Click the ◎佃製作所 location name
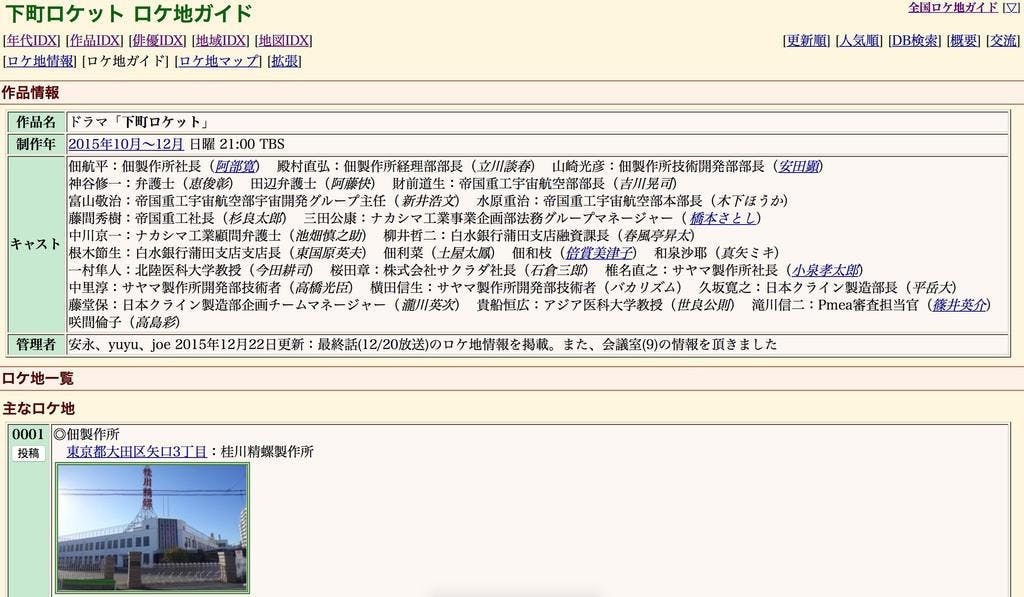 pos(87,434)
